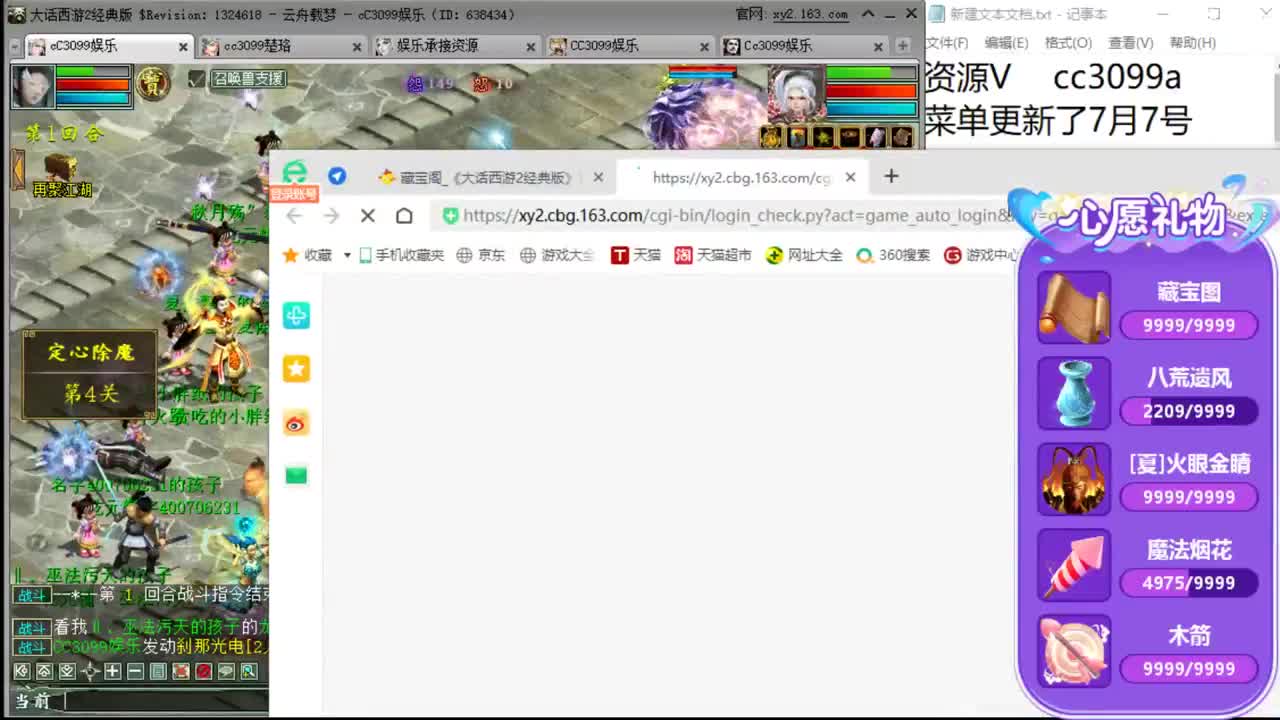The width and height of the screenshot is (1280, 720).
Task: Close the cc3099楚珞 game tab
Action: 357,47
